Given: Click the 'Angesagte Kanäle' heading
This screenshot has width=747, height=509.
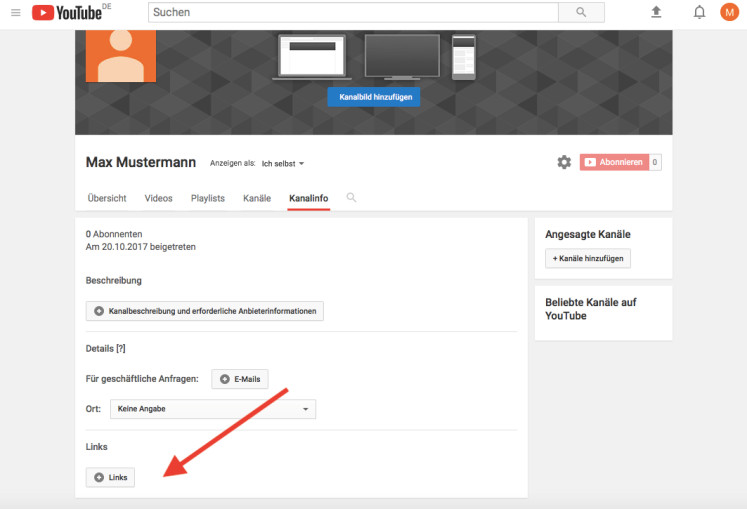Looking at the screenshot, I should click(x=587, y=234).
